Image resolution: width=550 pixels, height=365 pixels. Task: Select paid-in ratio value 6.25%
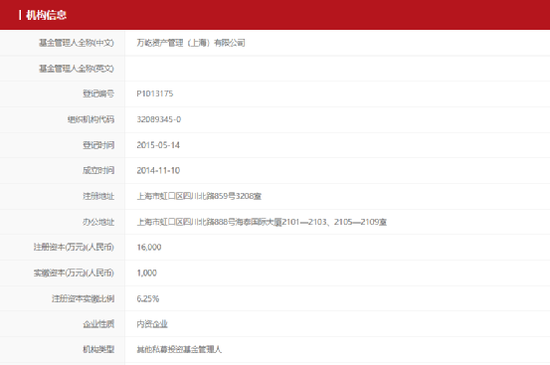[x=148, y=299]
